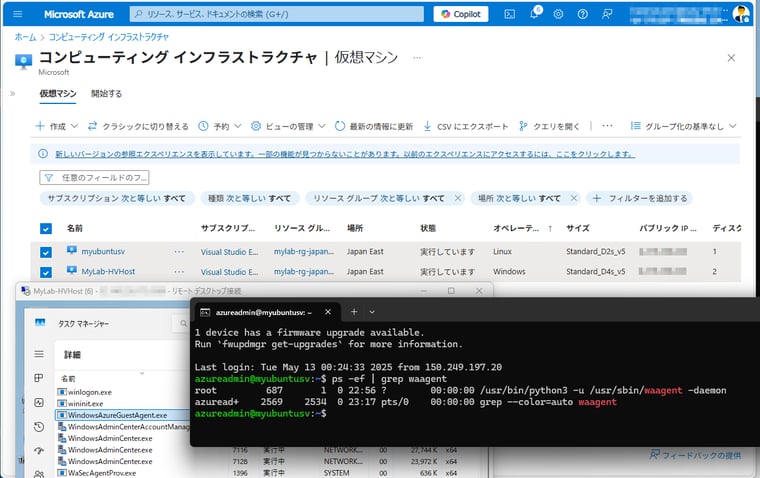Open リソース グループ filter pill
760x478 pixels.
(x=379, y=198)
